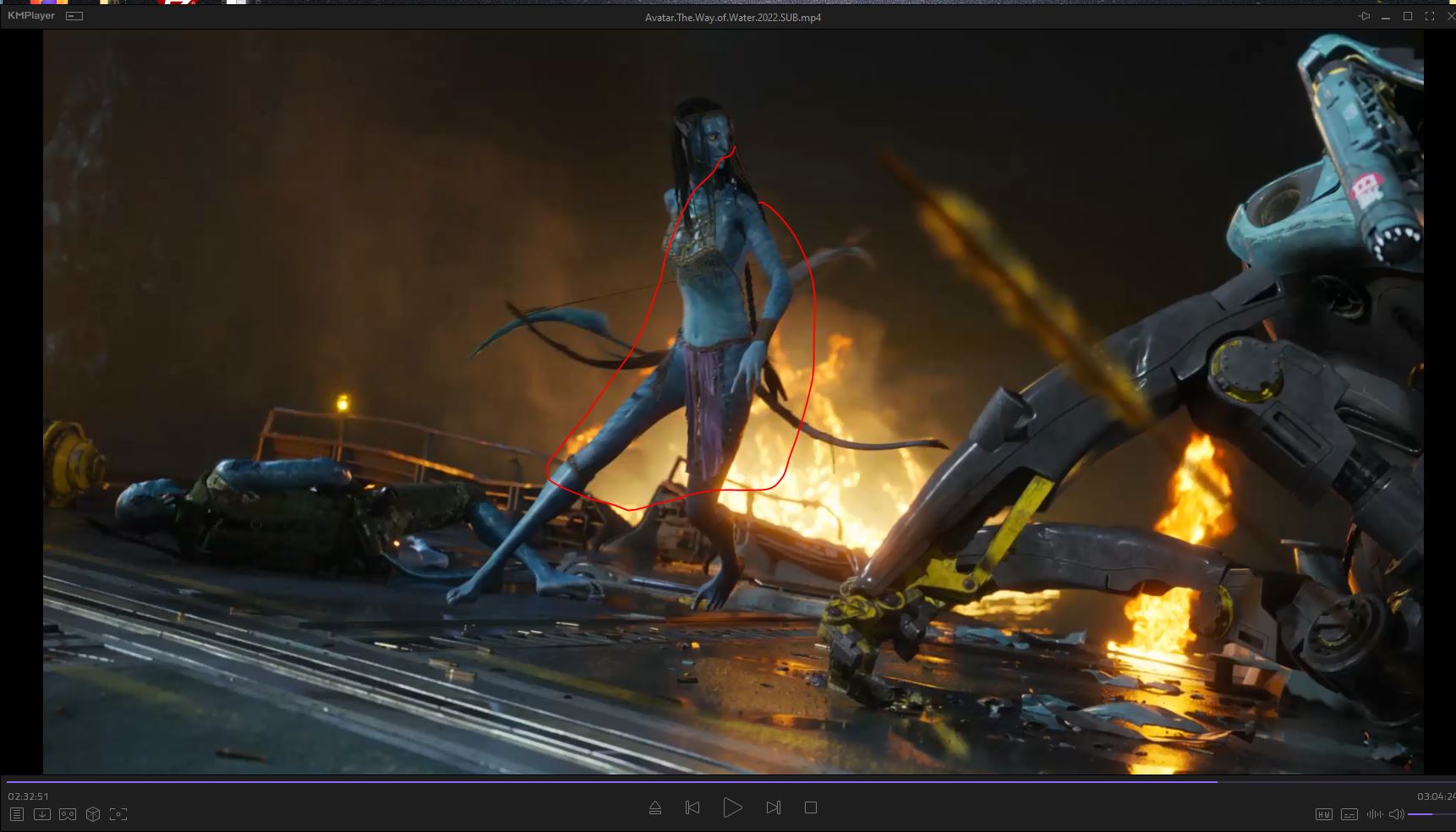Enter fullscreen mode from title bar
The height and width of the screenshot is (832, 1456).
coord(1430,17)
